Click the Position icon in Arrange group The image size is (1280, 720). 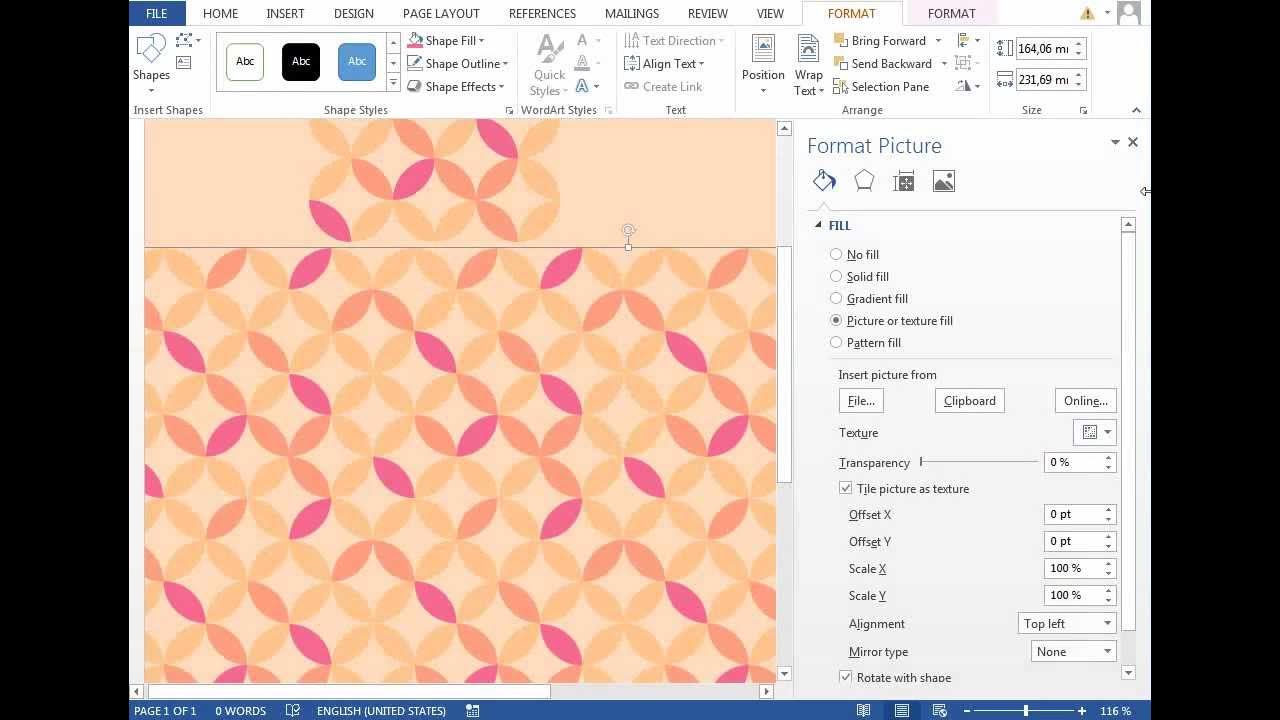(x=763, y=60)
